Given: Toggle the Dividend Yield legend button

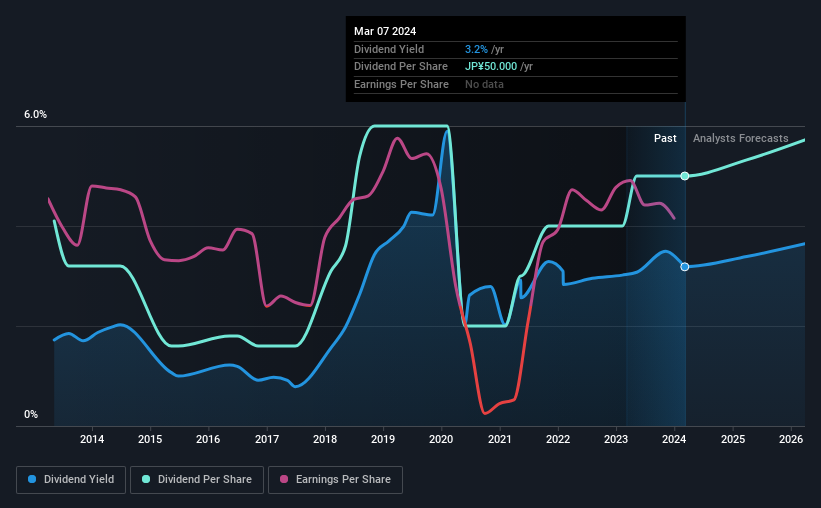Looking at the screenshot, I should click(x=71, y=479).
